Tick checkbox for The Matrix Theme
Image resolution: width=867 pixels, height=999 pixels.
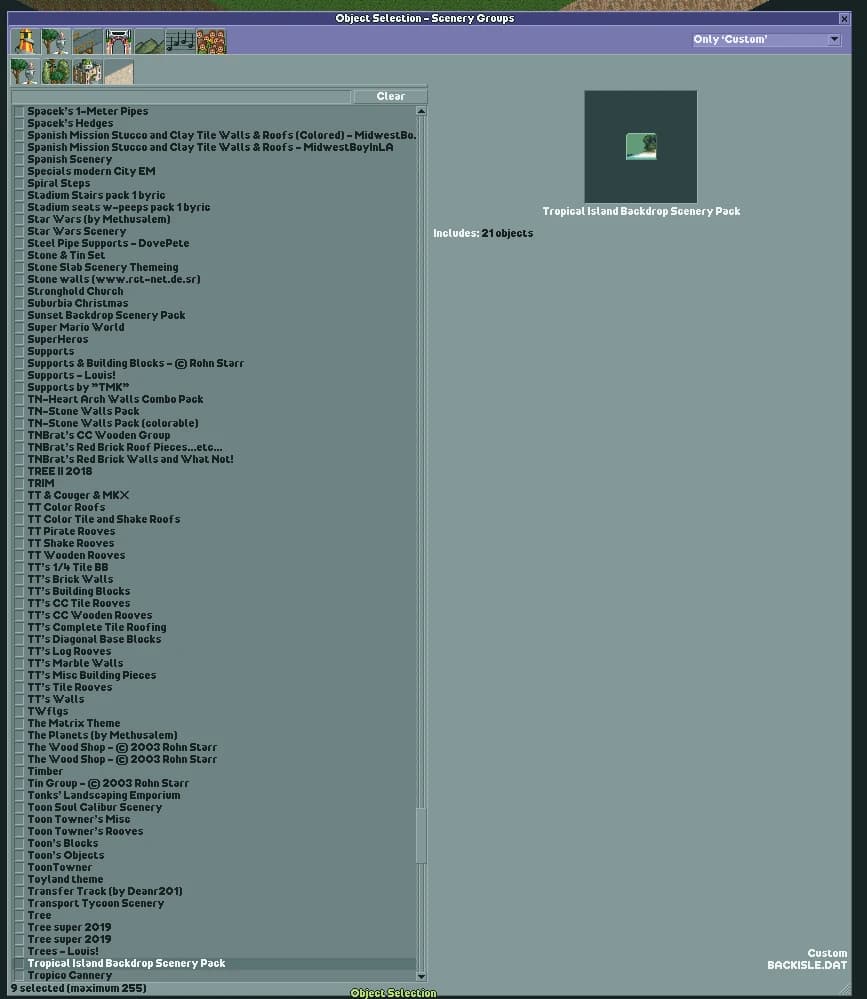(19, 723)
